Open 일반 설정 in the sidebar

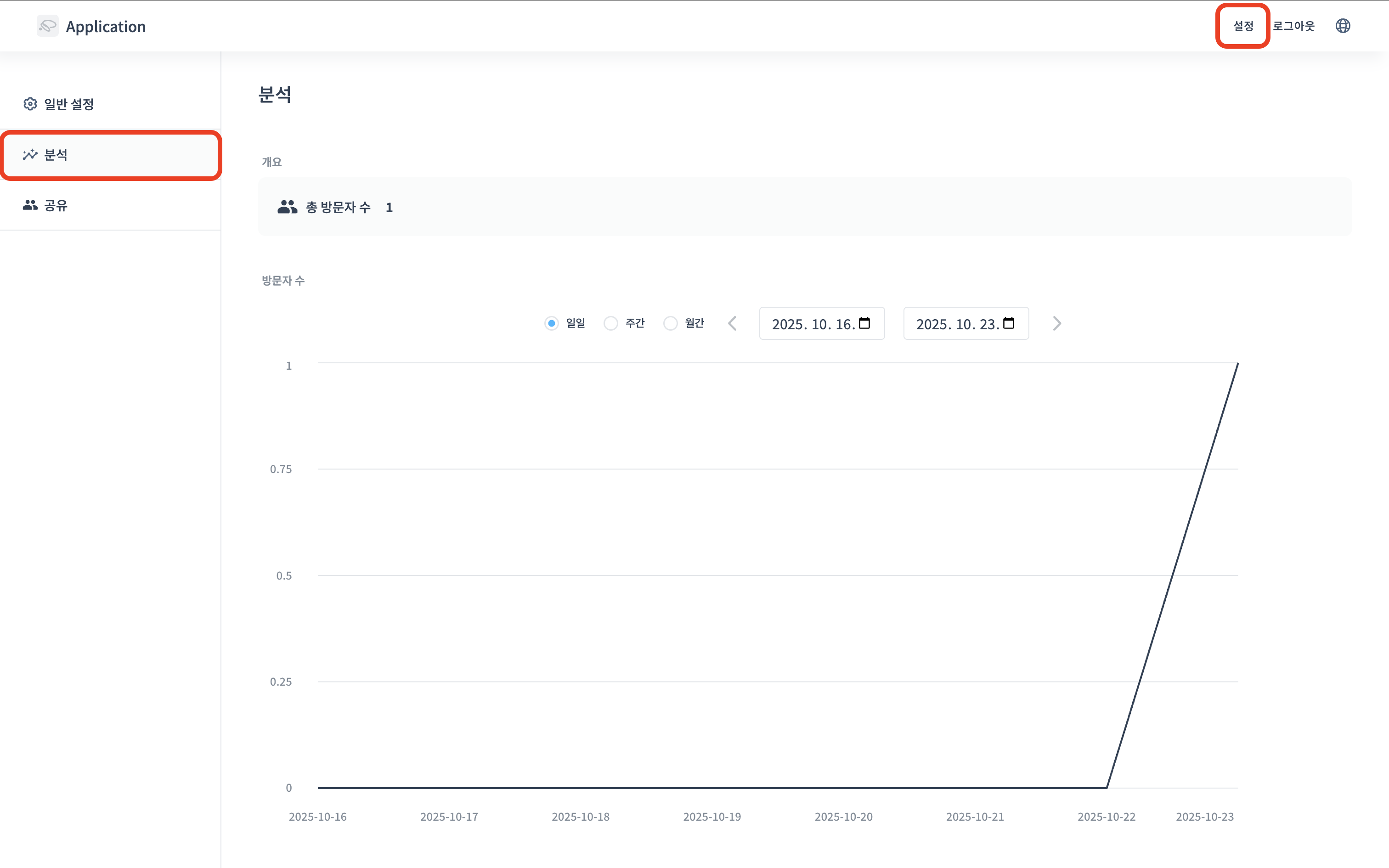pyautogui.click(x=69, y=104)
